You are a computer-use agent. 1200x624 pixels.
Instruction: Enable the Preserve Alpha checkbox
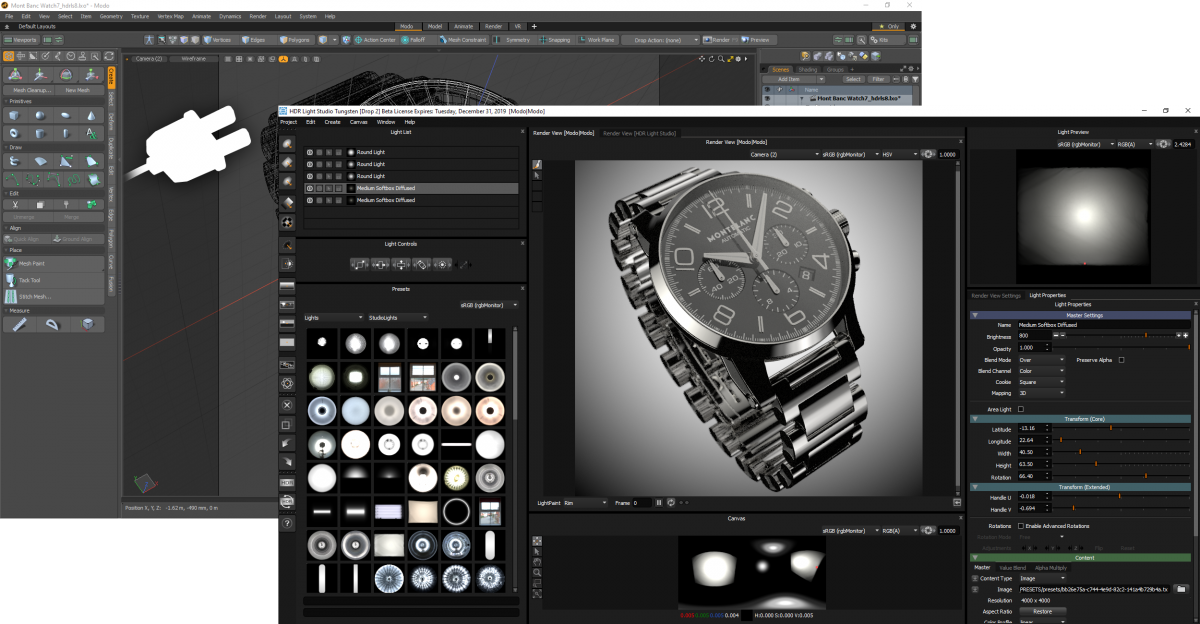coord(1121,360)
